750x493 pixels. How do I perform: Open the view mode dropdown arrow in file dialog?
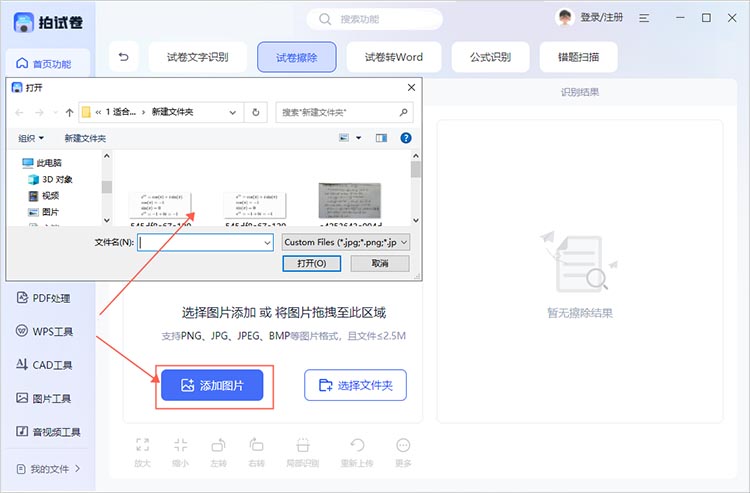[x=357, y=138]
